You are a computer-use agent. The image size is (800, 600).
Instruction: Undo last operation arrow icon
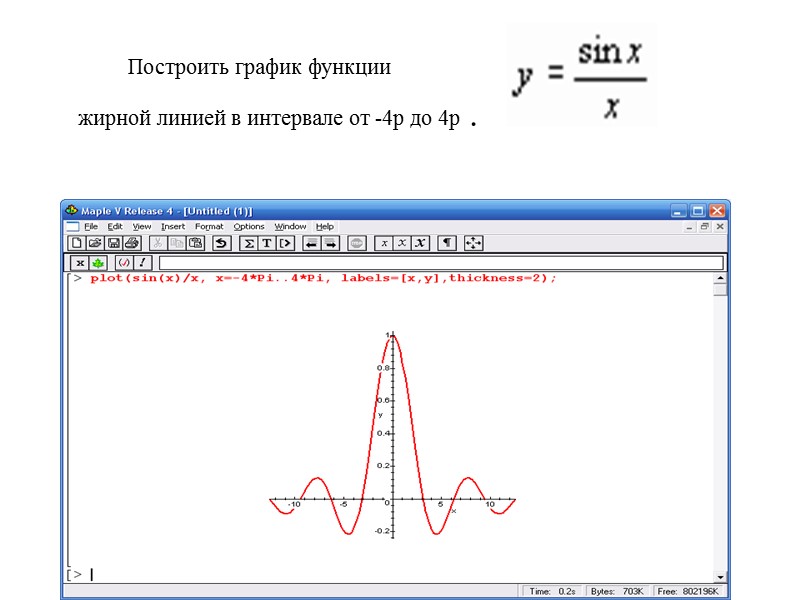(x=221, y=243)
